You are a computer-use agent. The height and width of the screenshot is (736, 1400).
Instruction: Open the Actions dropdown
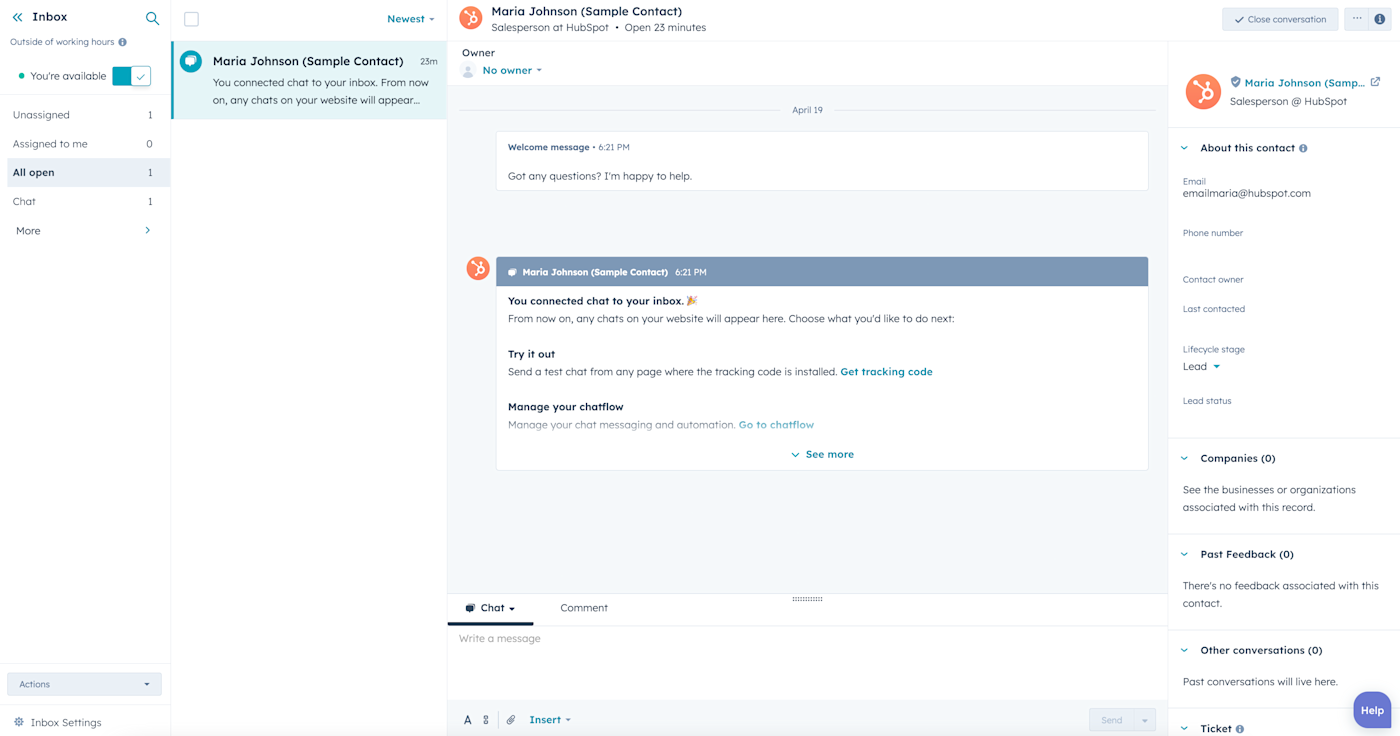[84, 684]
